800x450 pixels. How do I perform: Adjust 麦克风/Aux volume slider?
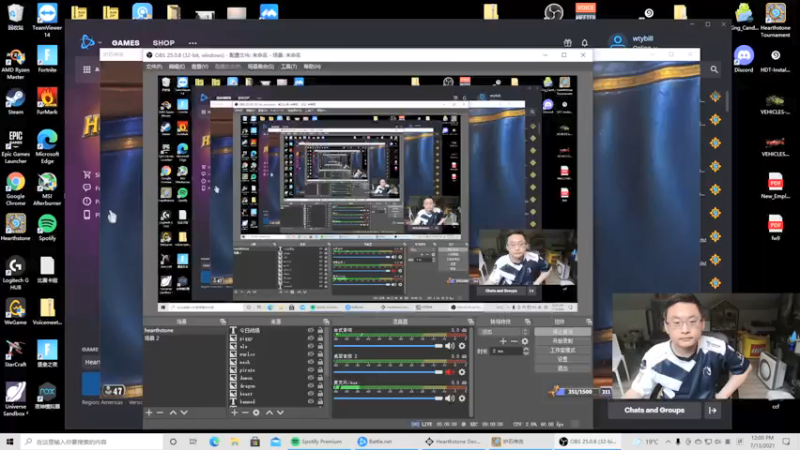(388, 398)
